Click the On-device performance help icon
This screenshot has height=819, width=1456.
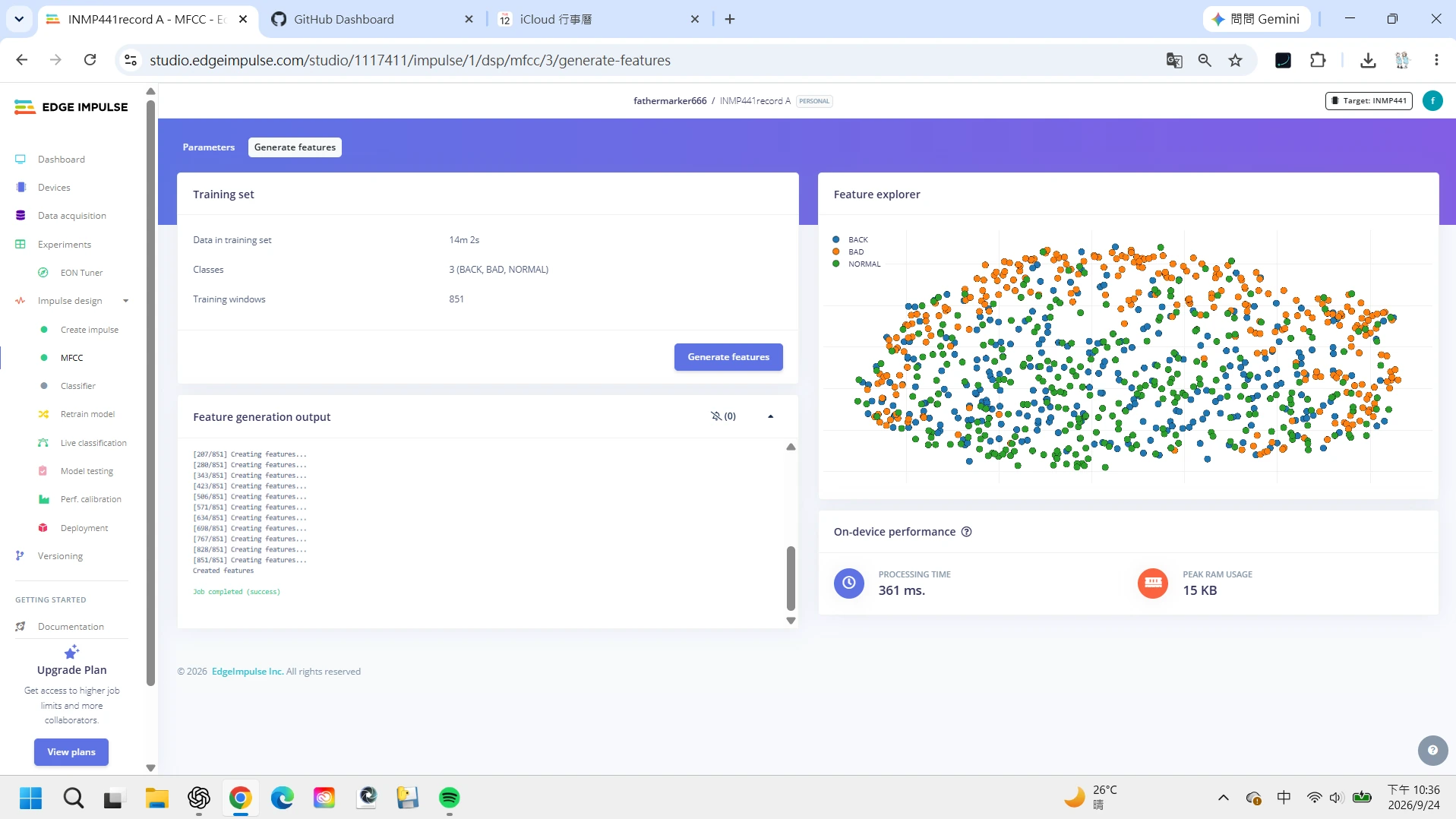[x=967, y=532]
